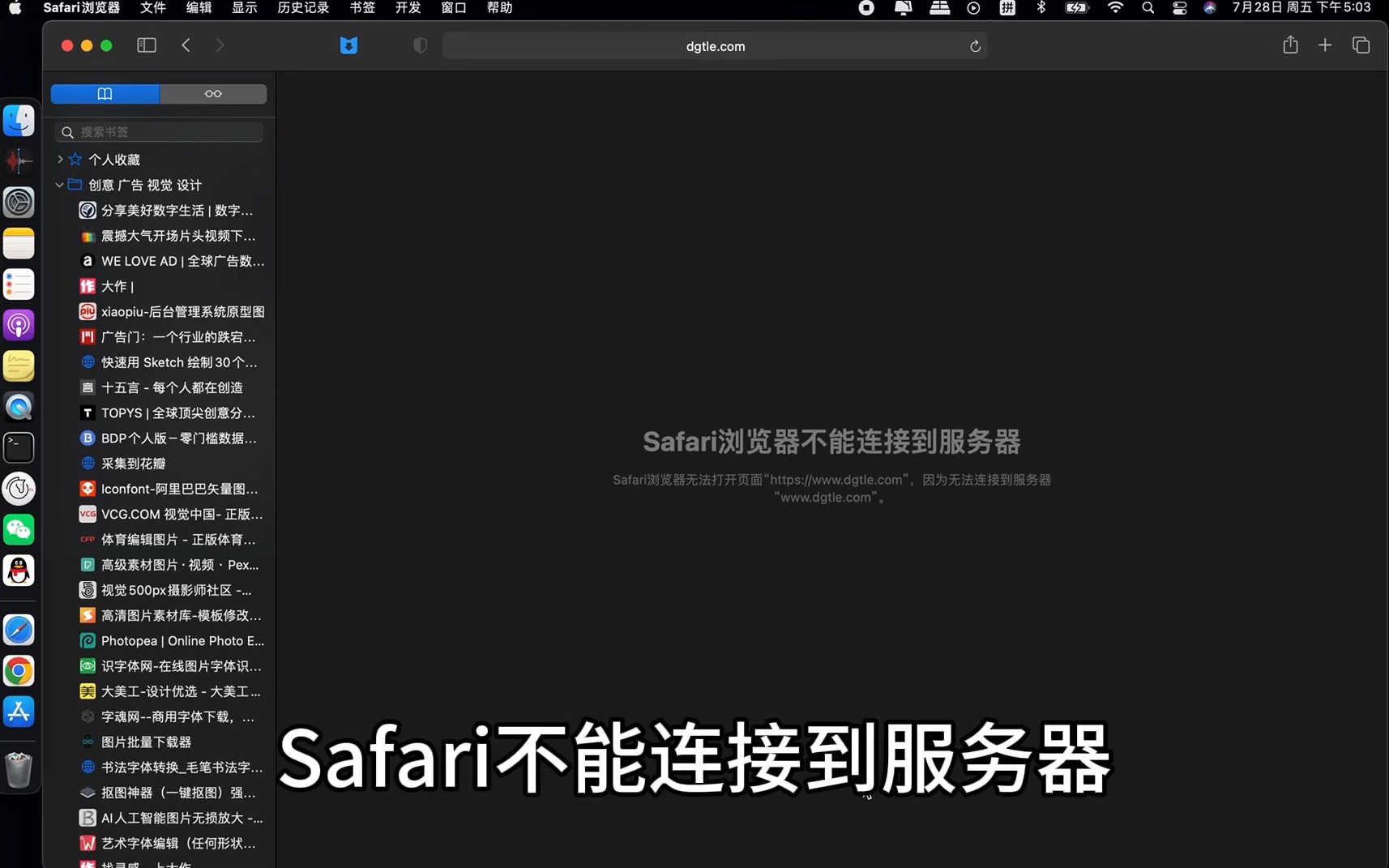1389x868 pixels.
Task: Open the 高清图片素材库 bookmark
Action: (169, 616)
